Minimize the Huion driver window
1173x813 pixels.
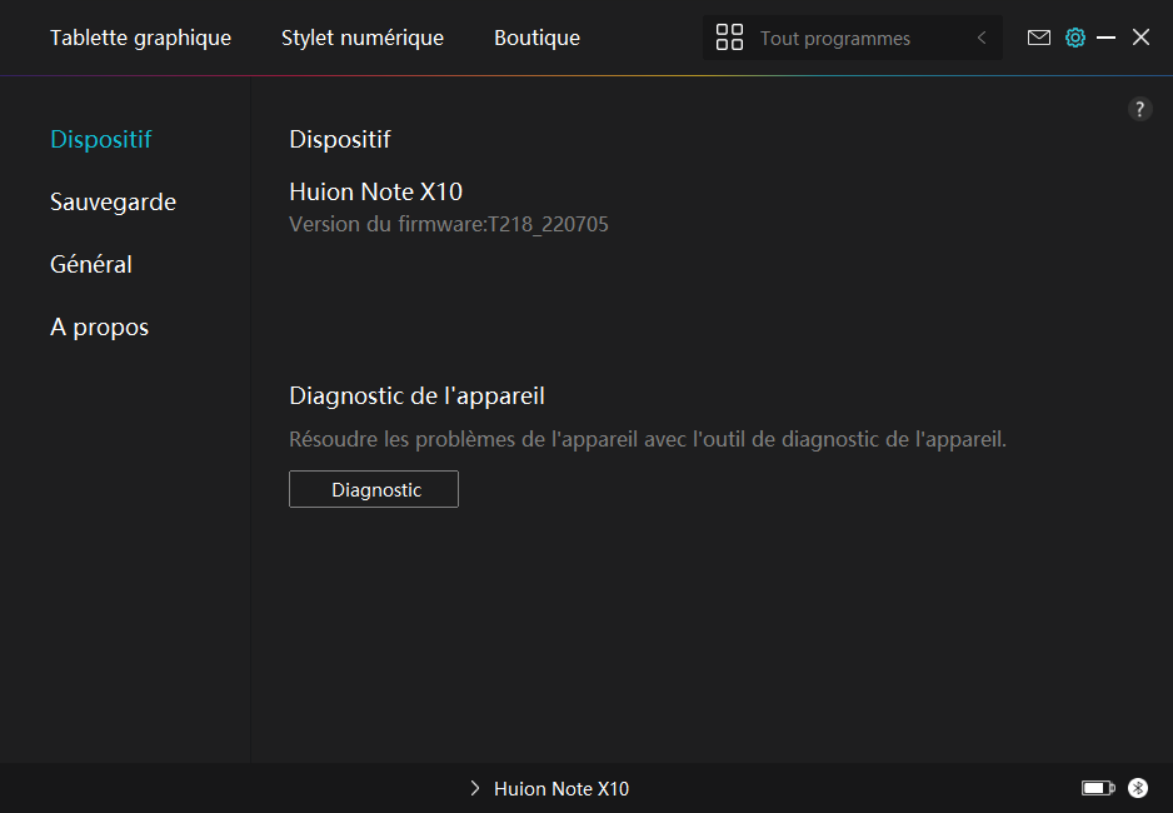[1106, 38]
